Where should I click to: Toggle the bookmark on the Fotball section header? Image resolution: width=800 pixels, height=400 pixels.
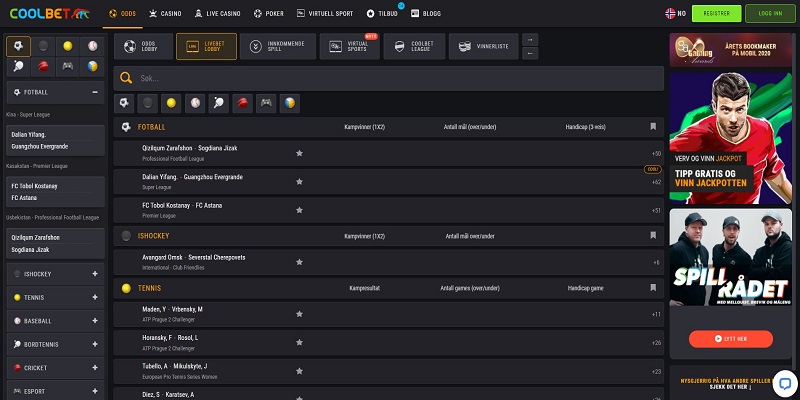653,127
